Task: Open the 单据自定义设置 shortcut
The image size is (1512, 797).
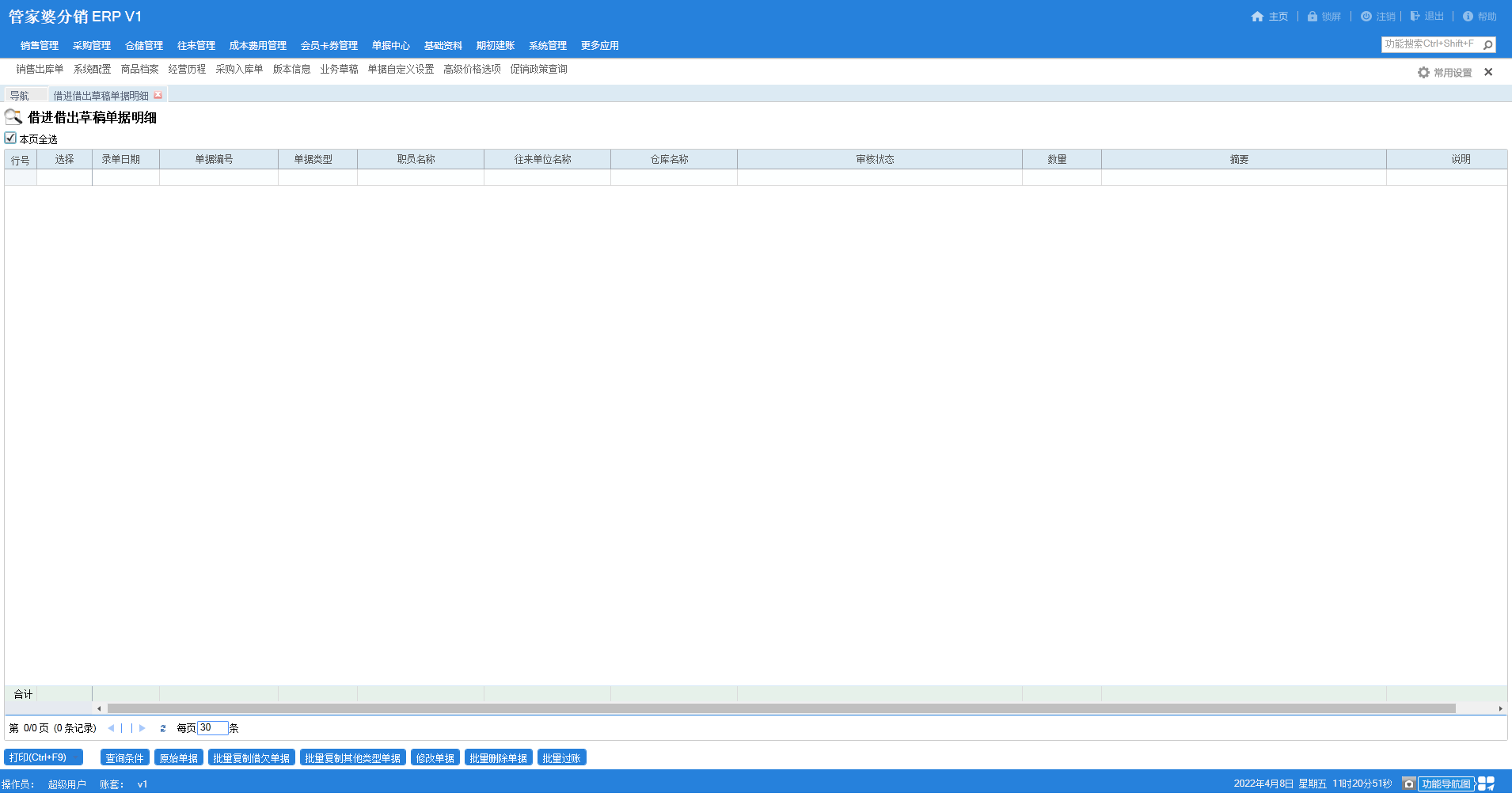Action: coord(401,70)
